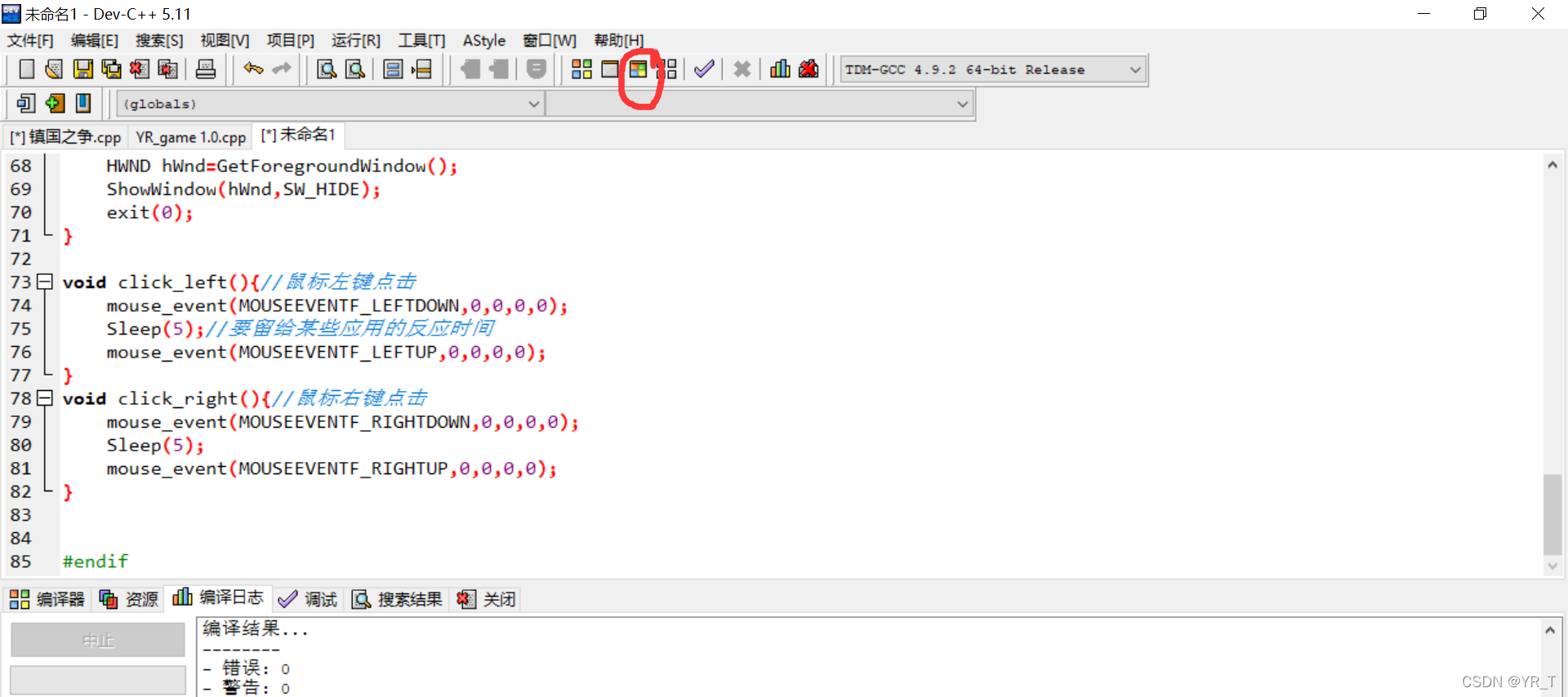
Task: Click the Goto line icon
Action: 421,69
